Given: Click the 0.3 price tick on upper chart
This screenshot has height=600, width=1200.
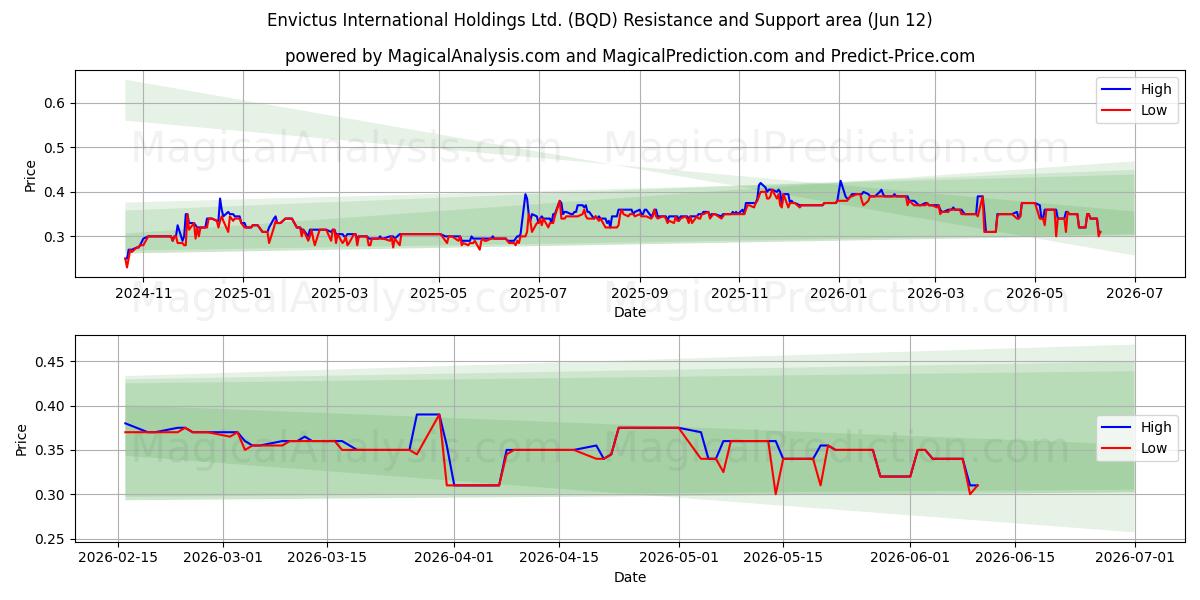Looking at the screenshot, I should 55,237.
